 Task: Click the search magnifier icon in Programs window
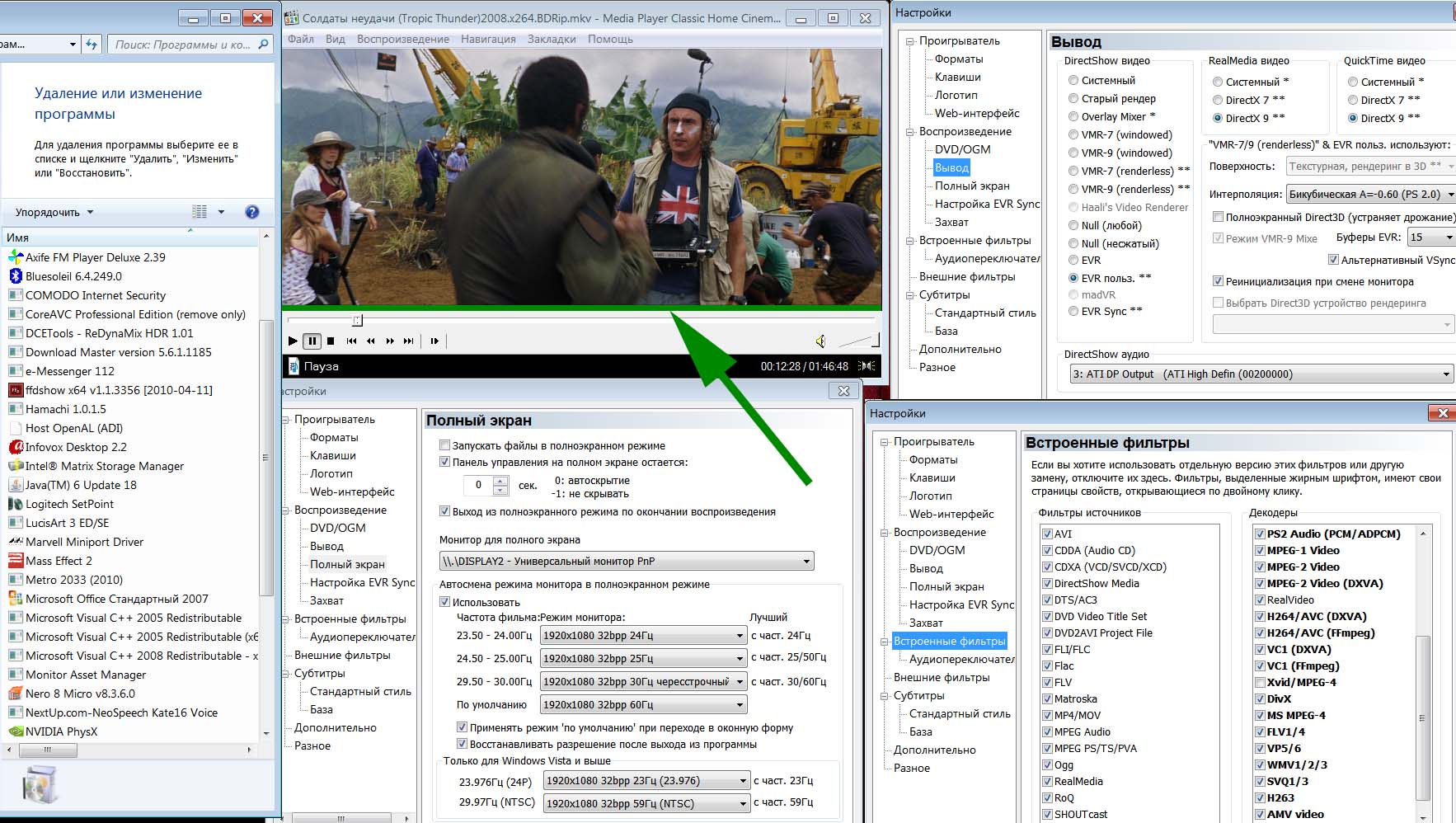[263, 44]
